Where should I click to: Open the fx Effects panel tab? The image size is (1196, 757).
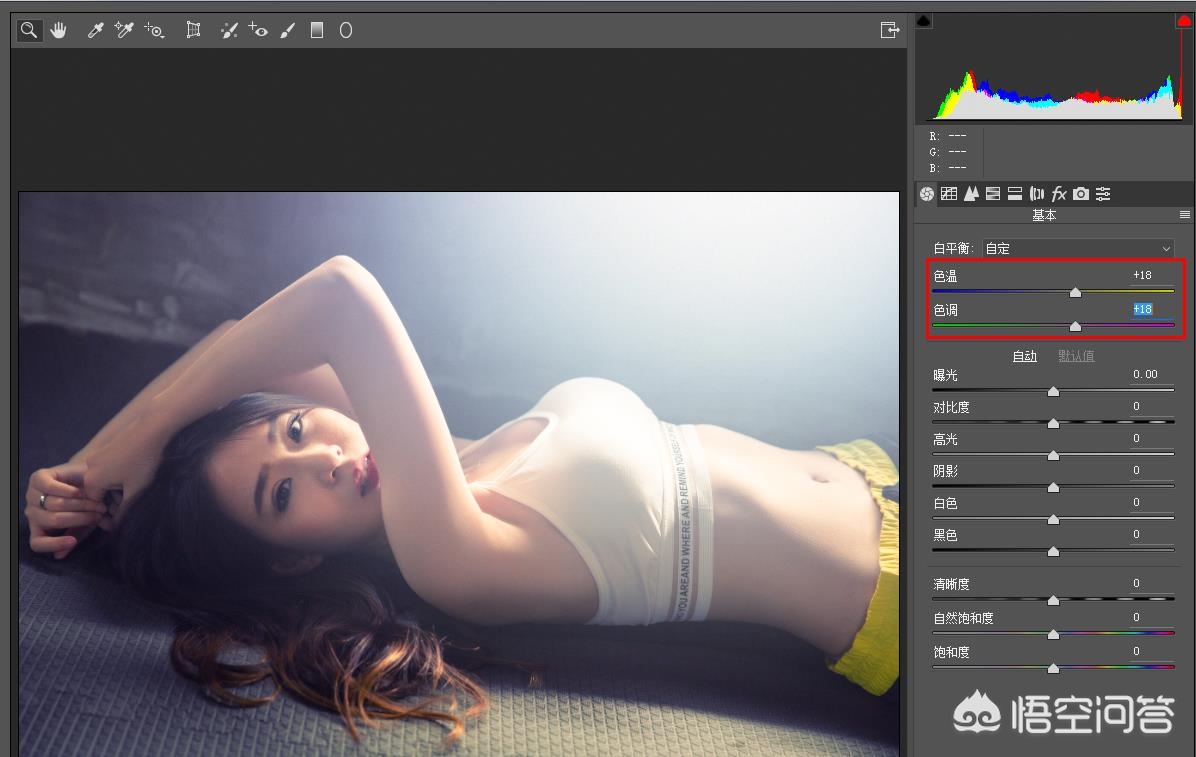point(1059,194)
